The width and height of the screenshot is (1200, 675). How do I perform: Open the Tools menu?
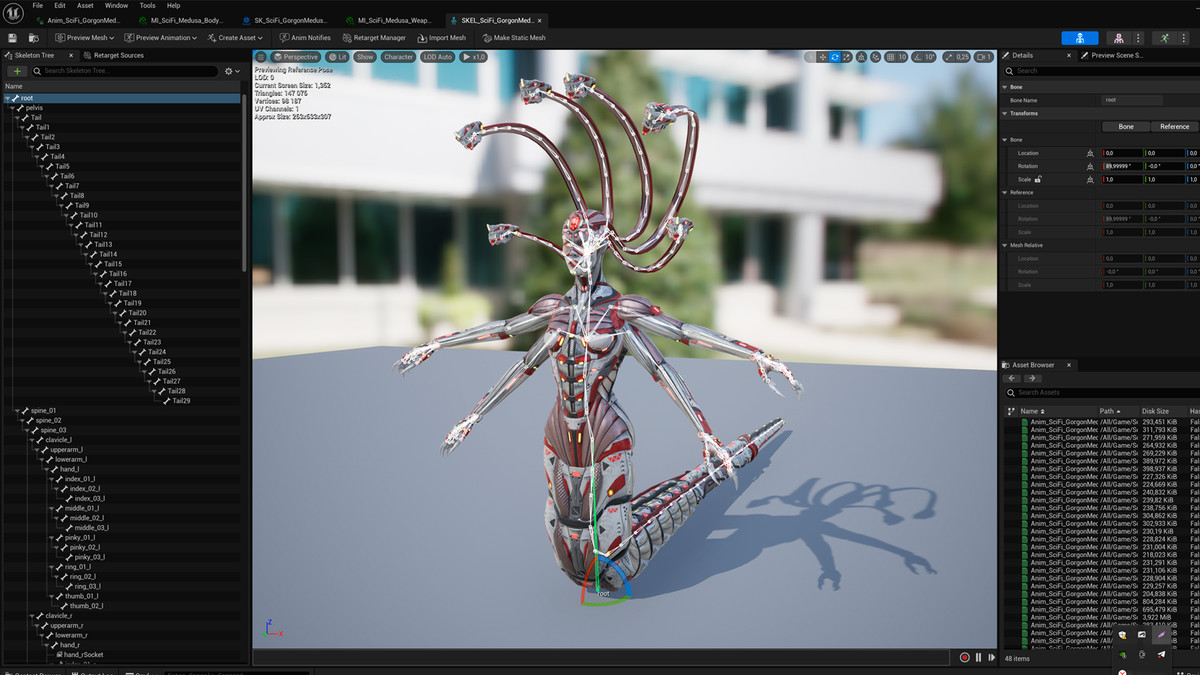tap(147, 5)
